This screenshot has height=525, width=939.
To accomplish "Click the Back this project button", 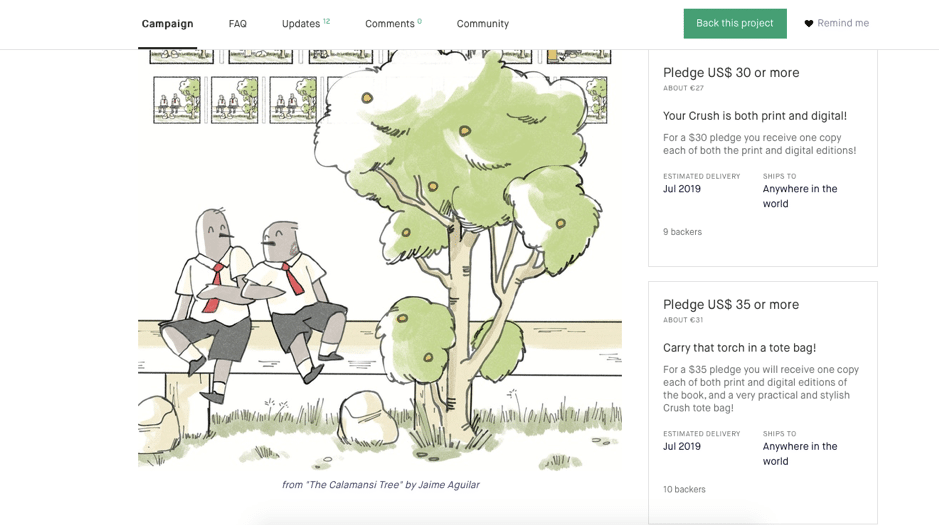I will (735, 23).
